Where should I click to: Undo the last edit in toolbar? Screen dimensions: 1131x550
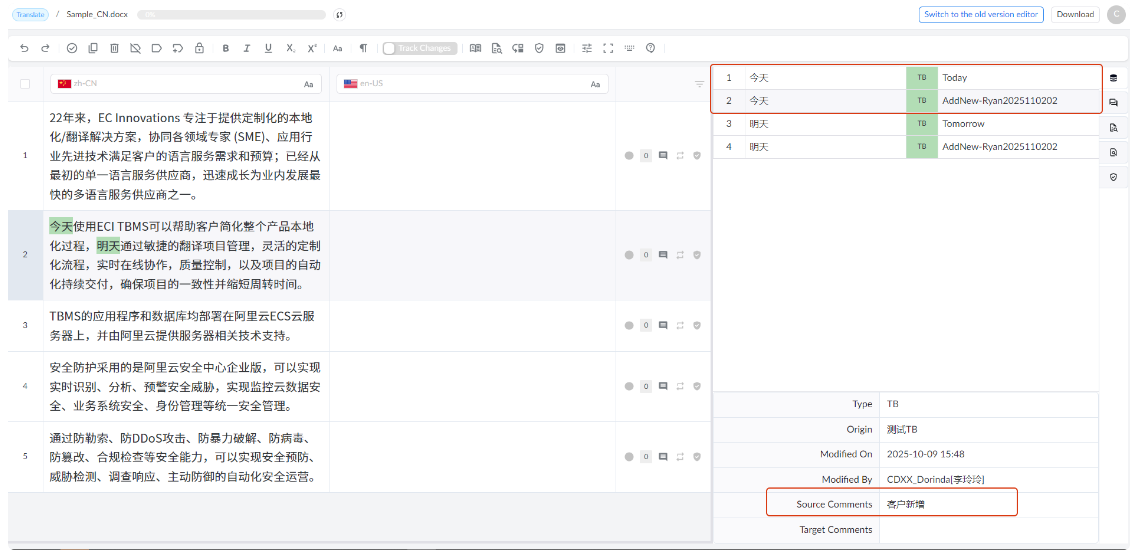[25, 48]
